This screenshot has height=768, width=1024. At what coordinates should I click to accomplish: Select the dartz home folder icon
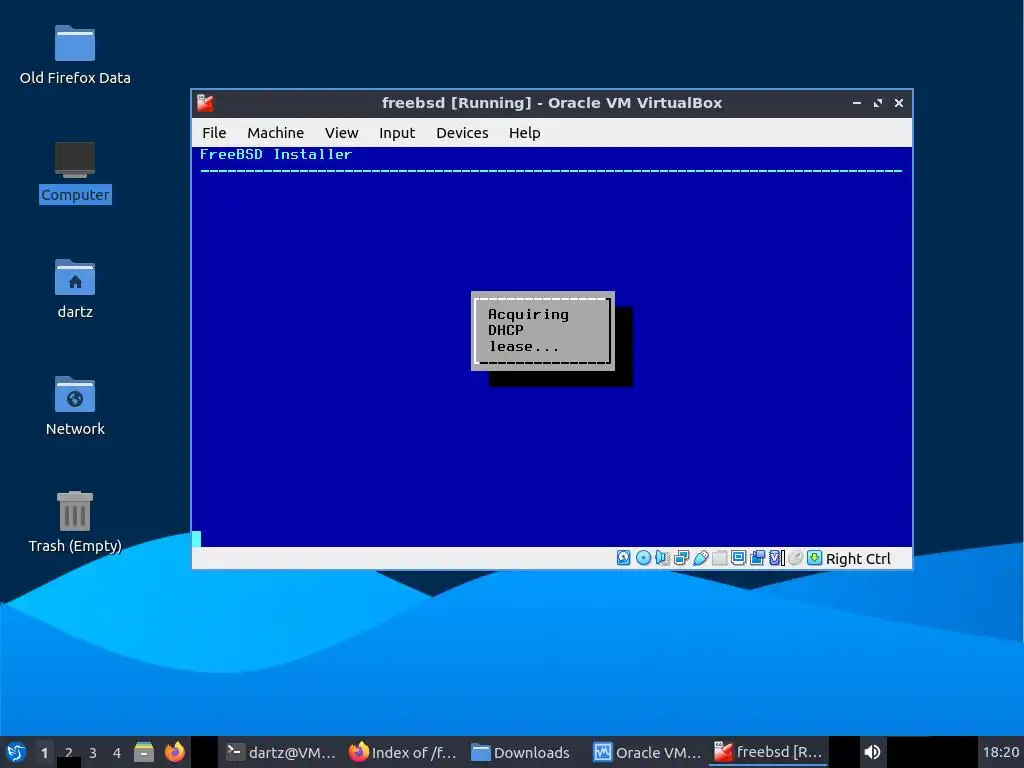[74, 289]
